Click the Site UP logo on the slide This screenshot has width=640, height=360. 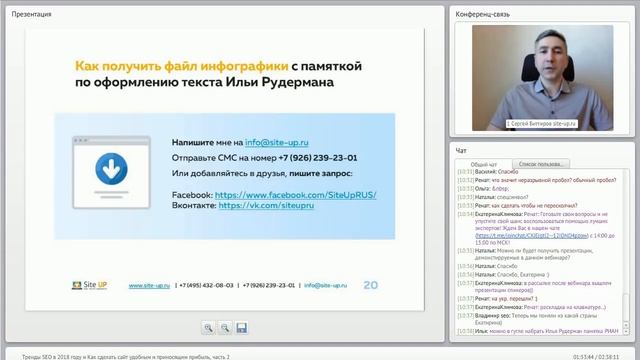(89, 285)
